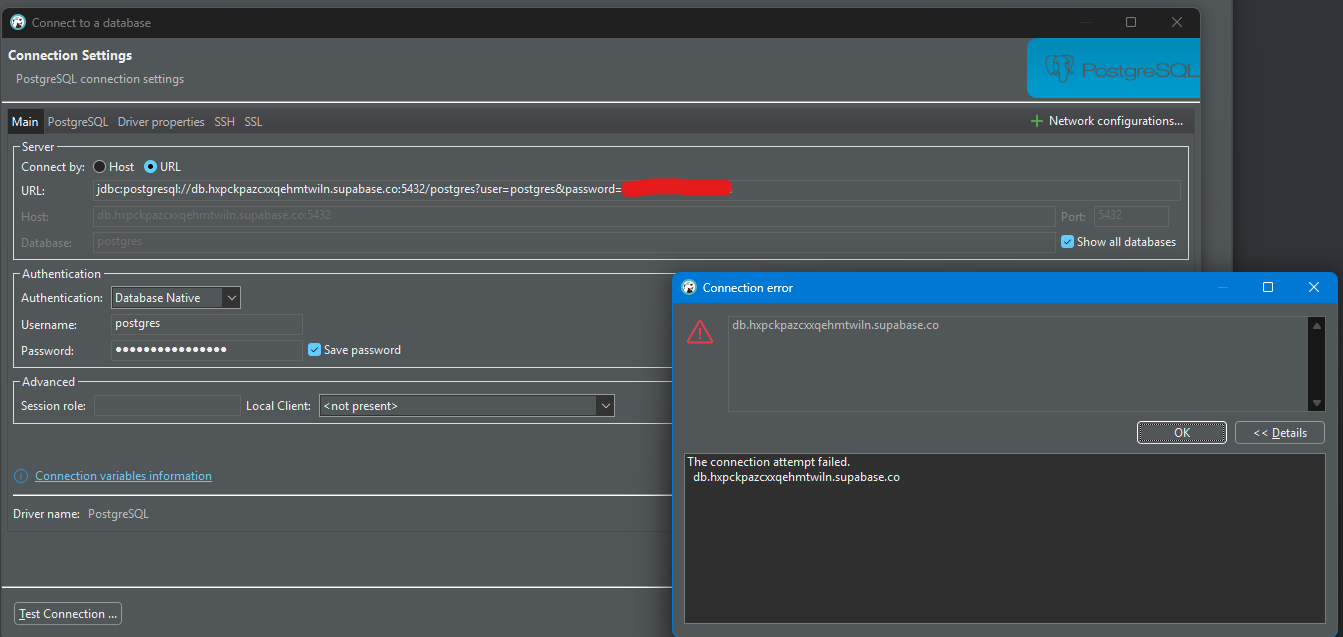
Task: Maximize the Connect to a database window
Action: pos(1131,22)
